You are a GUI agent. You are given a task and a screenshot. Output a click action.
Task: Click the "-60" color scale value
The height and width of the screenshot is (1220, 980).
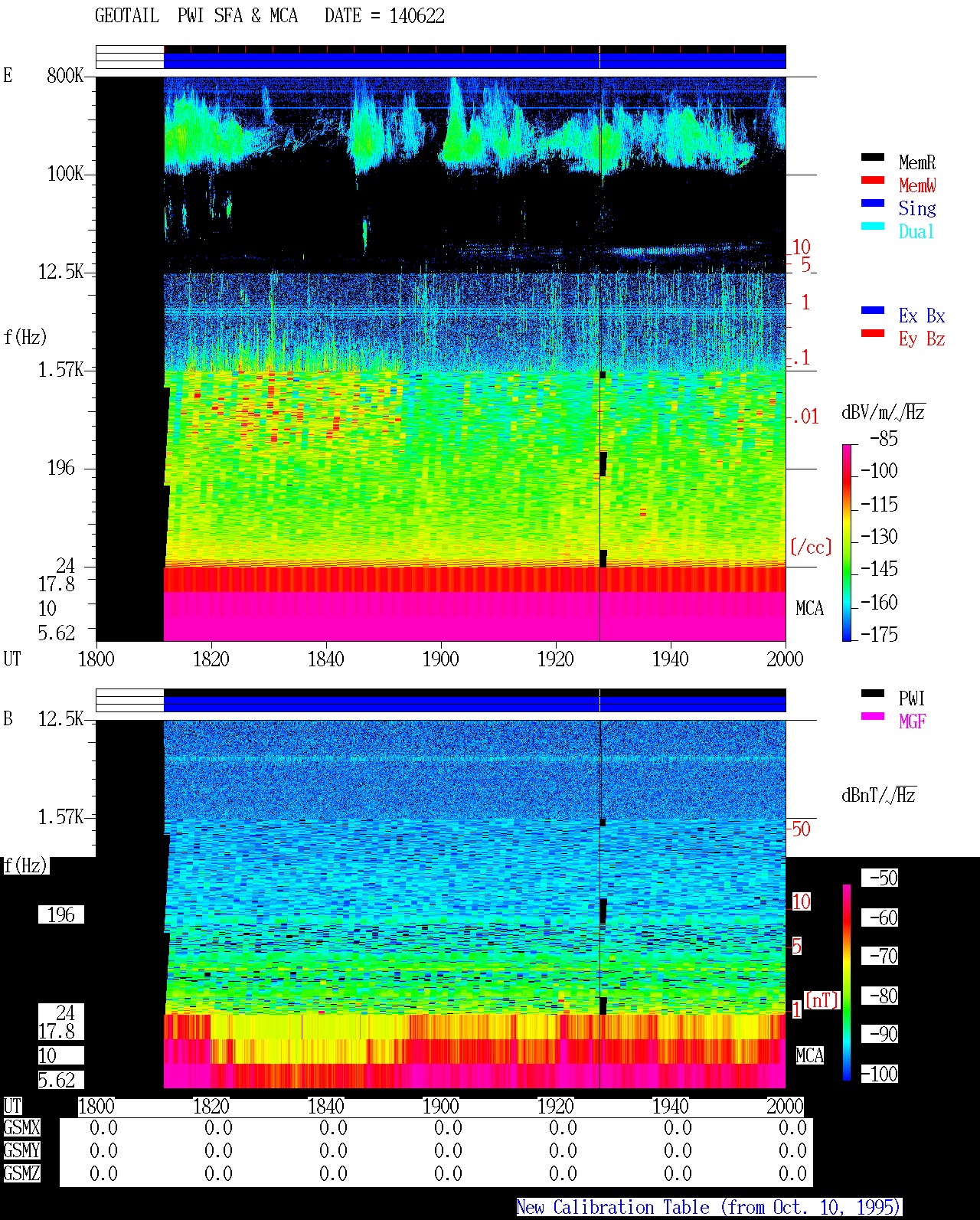(880, 917)
